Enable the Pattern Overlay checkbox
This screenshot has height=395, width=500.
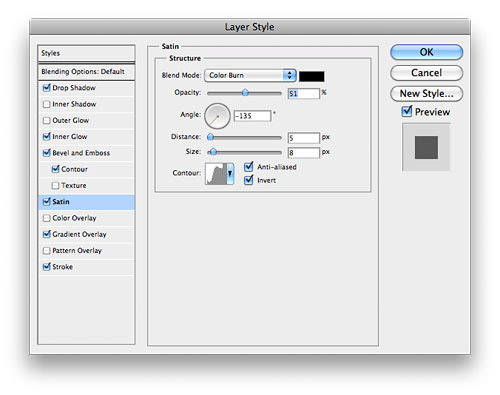(x=47, y=251)
